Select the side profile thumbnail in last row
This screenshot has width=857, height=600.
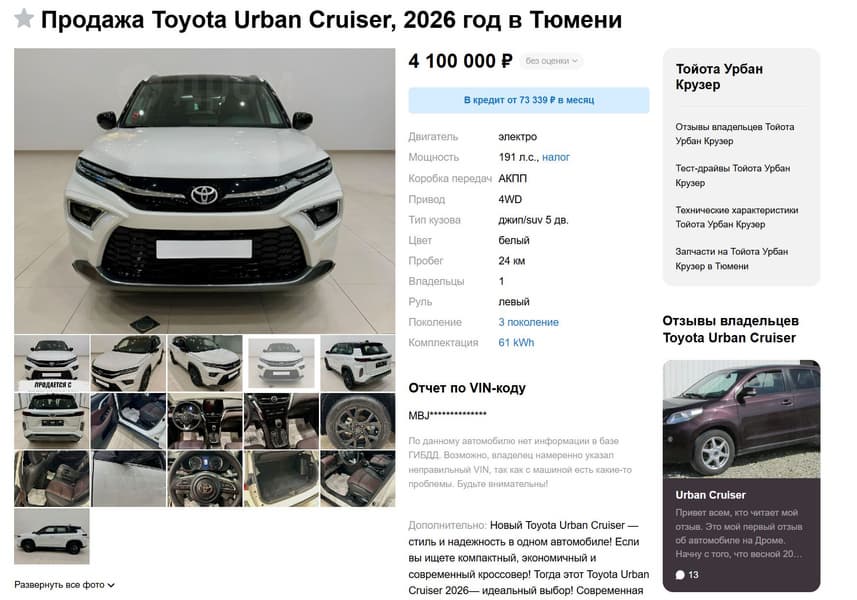[x=51, y=536]
